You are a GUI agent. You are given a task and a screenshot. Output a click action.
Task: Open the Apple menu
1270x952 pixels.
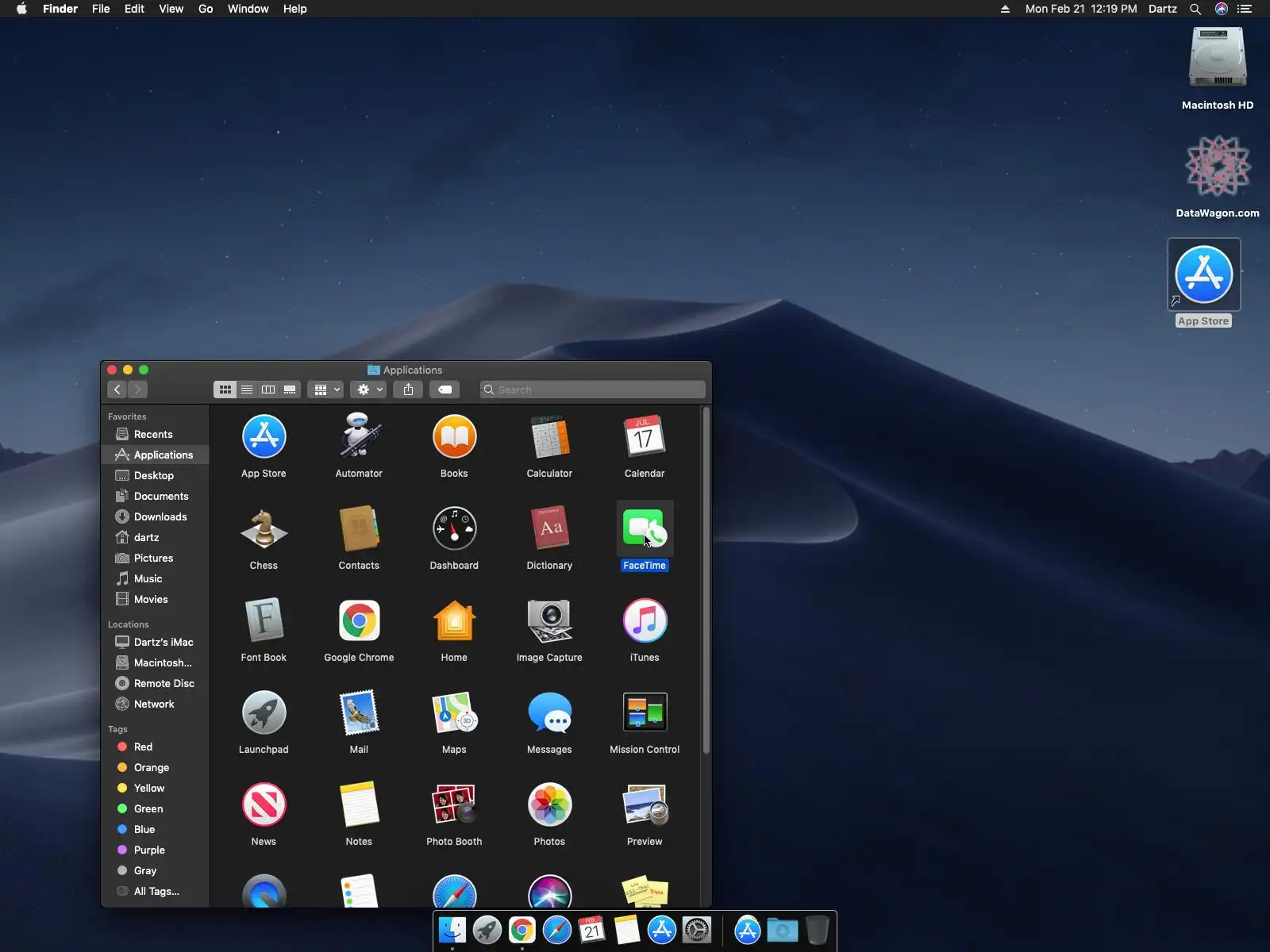[21, 9]
